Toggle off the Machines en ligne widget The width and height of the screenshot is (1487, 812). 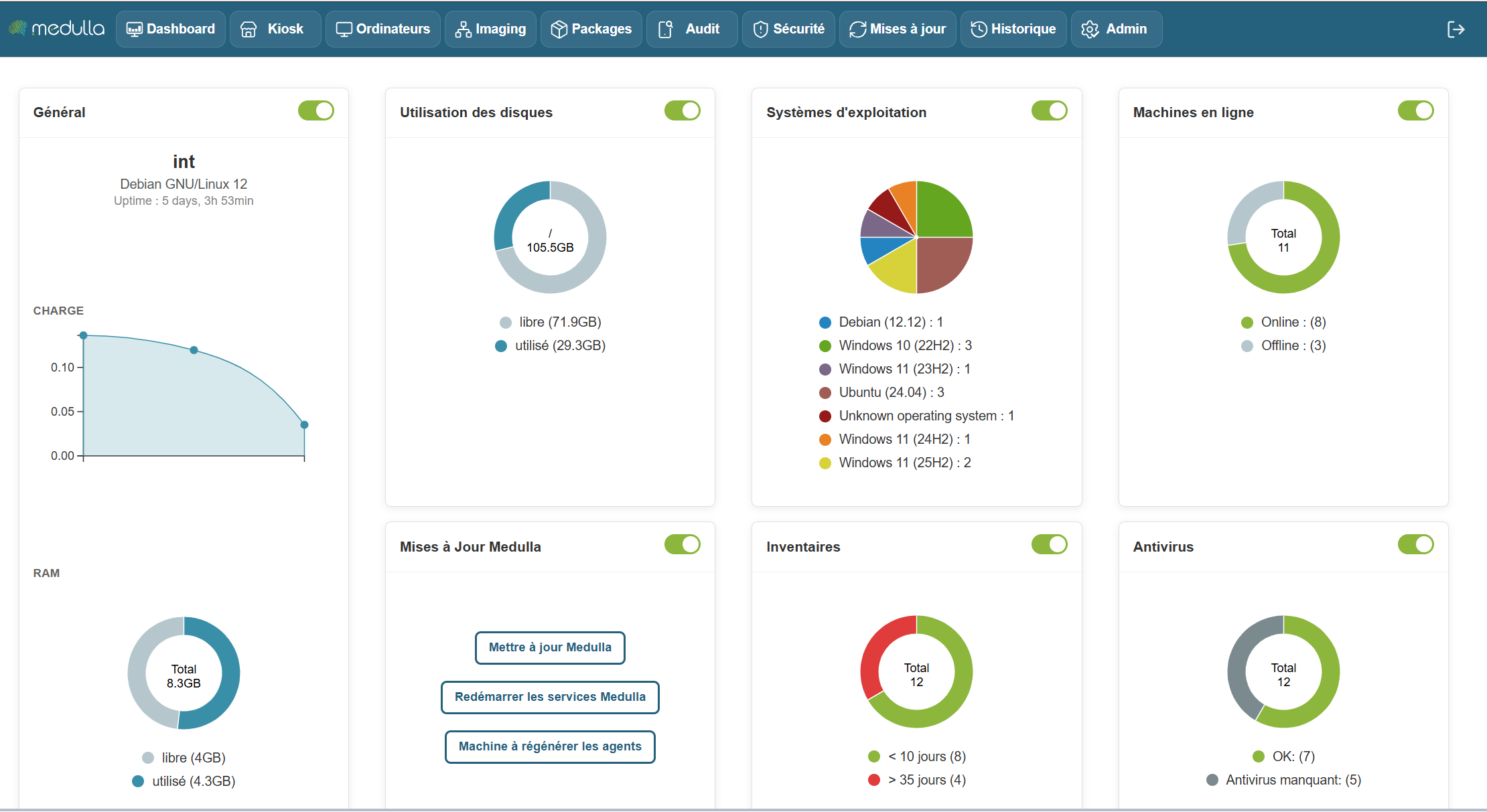(x=1415, y=110)
